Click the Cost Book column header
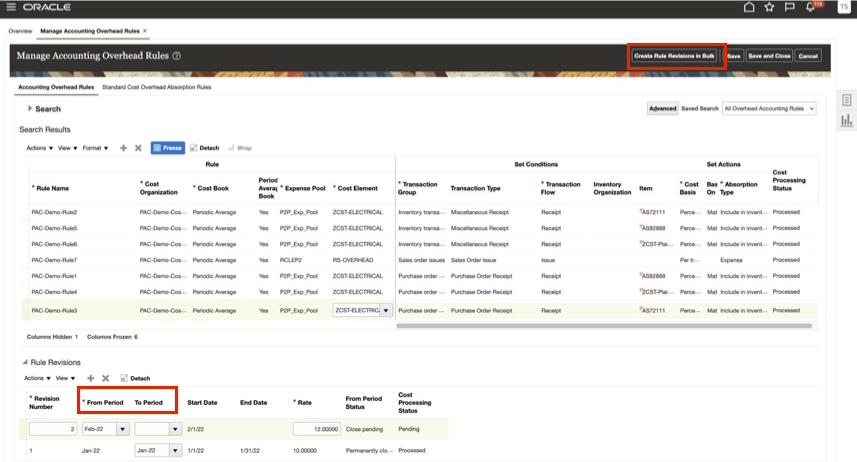This screenshot has height=462, width=857. click(x=213, y=188)
